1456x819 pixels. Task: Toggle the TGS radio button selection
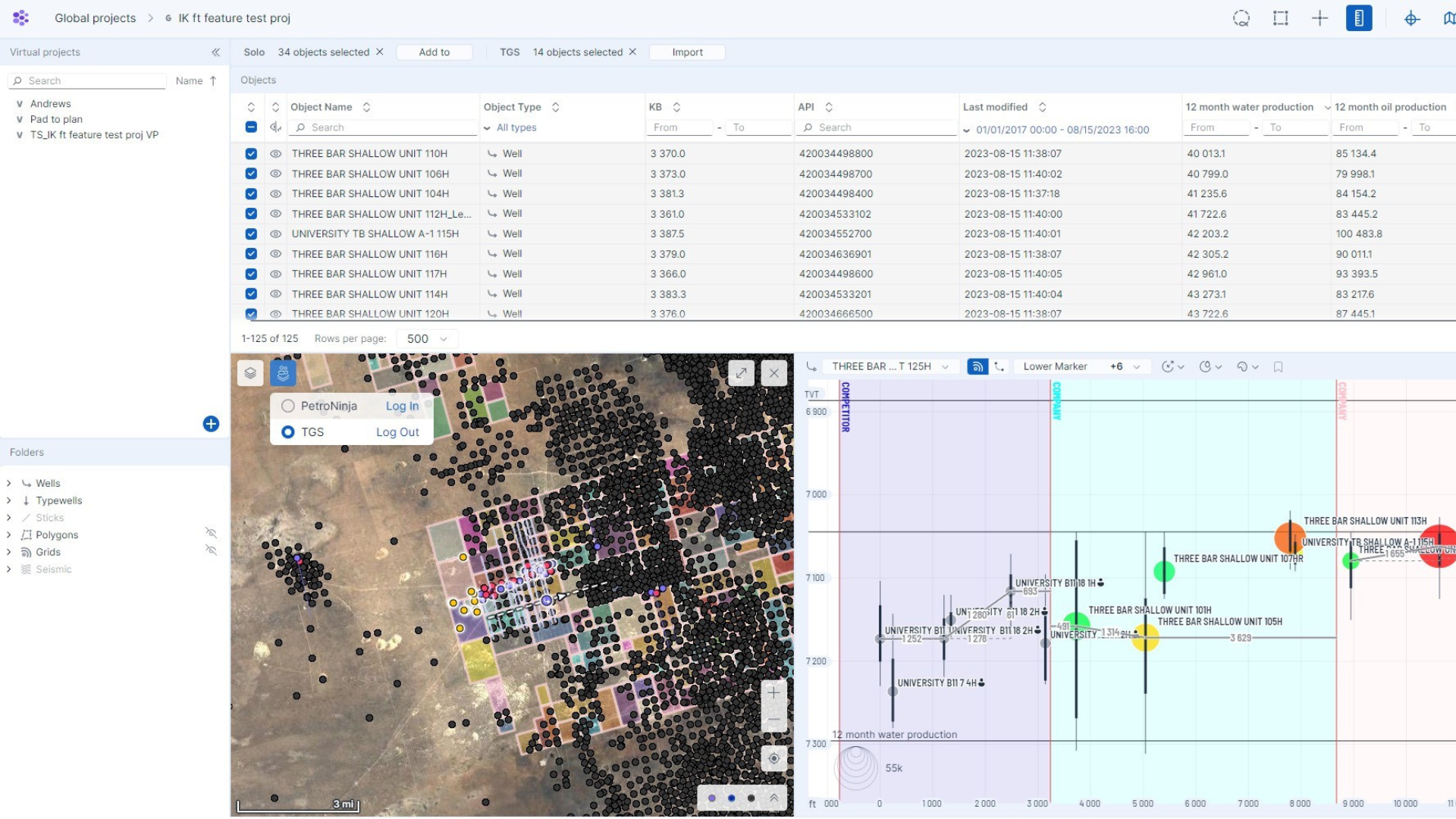coord(289,431)
